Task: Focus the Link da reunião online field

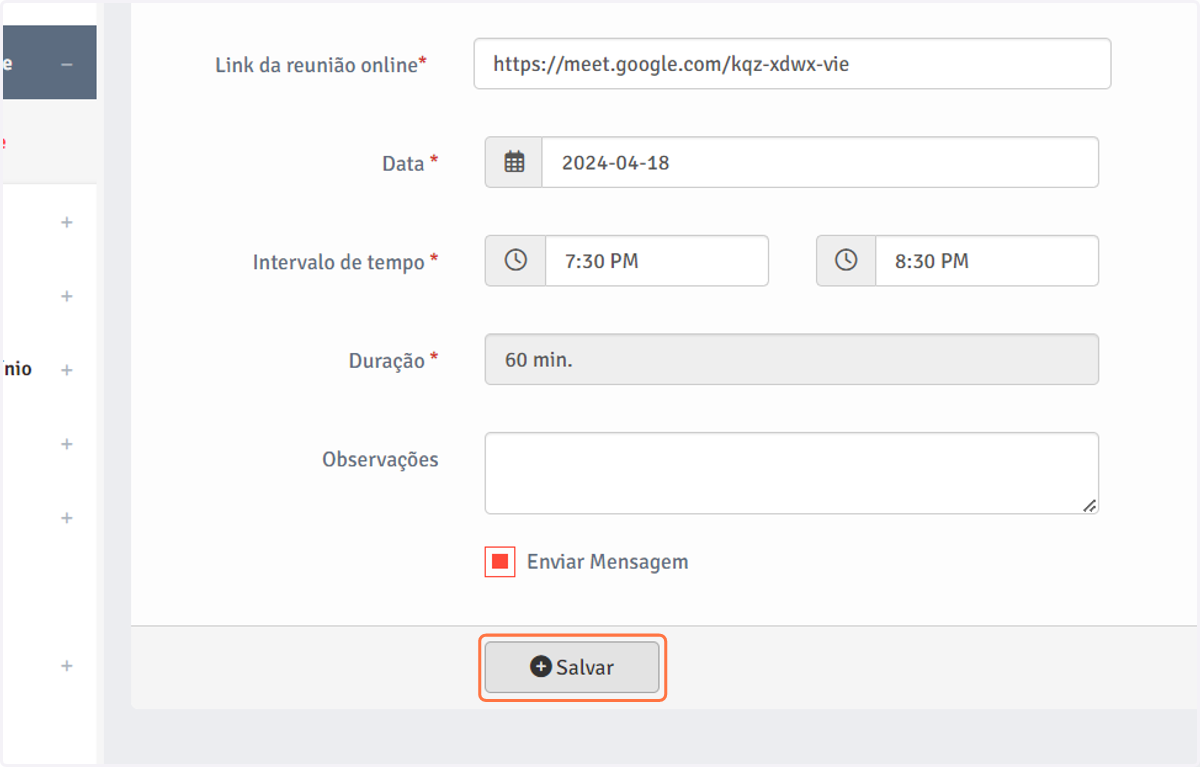Action: (x=792, y=64)
